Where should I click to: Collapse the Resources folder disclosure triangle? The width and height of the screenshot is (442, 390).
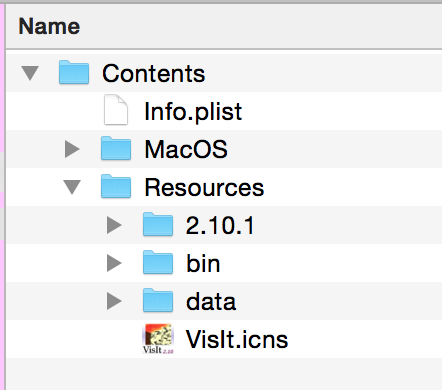pos(72,187)
